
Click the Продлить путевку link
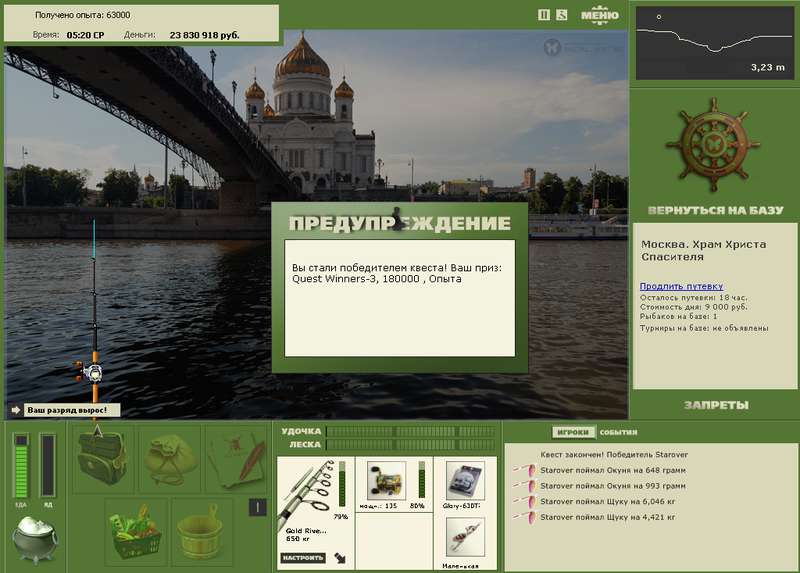click(x=681, y=286)
